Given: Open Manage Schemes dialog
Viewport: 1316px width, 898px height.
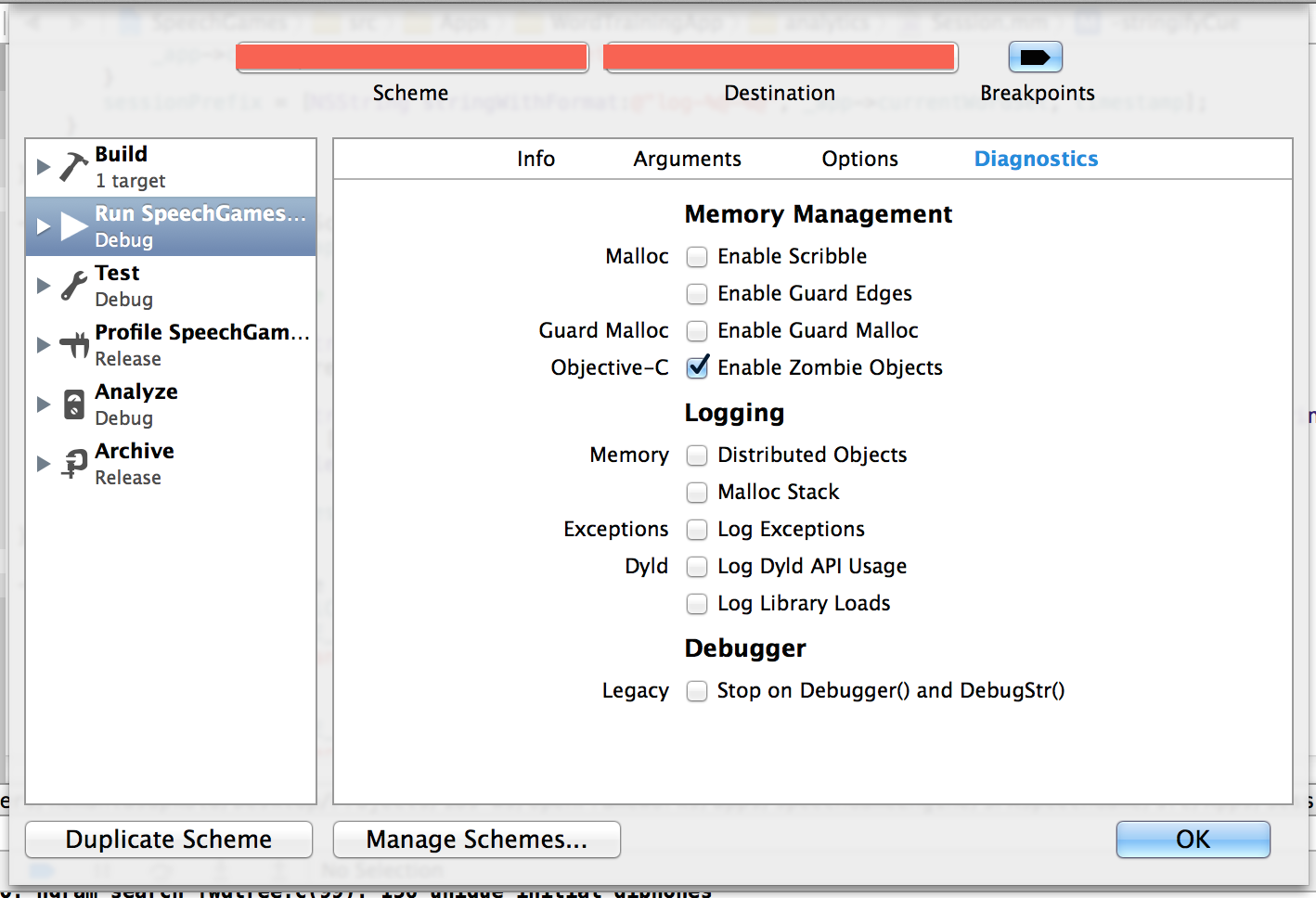Looking at the screenshot, I should [x=477, y=840].
